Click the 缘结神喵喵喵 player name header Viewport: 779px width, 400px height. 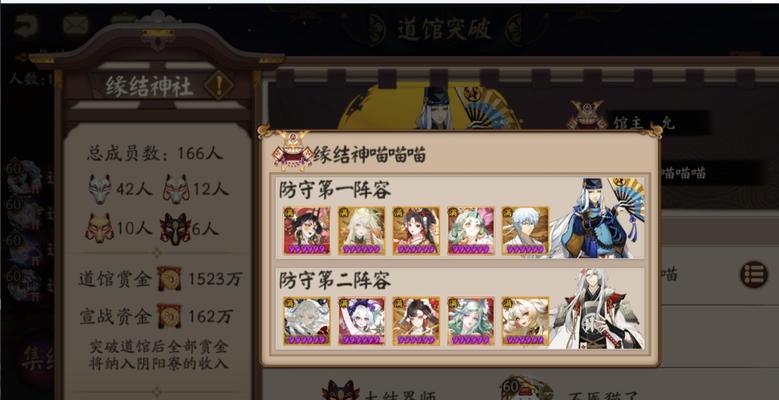(369, 155)
